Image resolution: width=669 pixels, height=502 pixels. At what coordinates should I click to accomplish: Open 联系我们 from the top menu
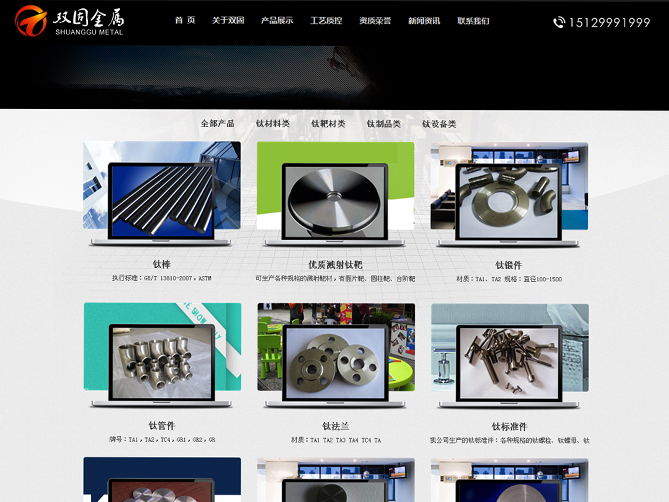(x=473, y=21)
